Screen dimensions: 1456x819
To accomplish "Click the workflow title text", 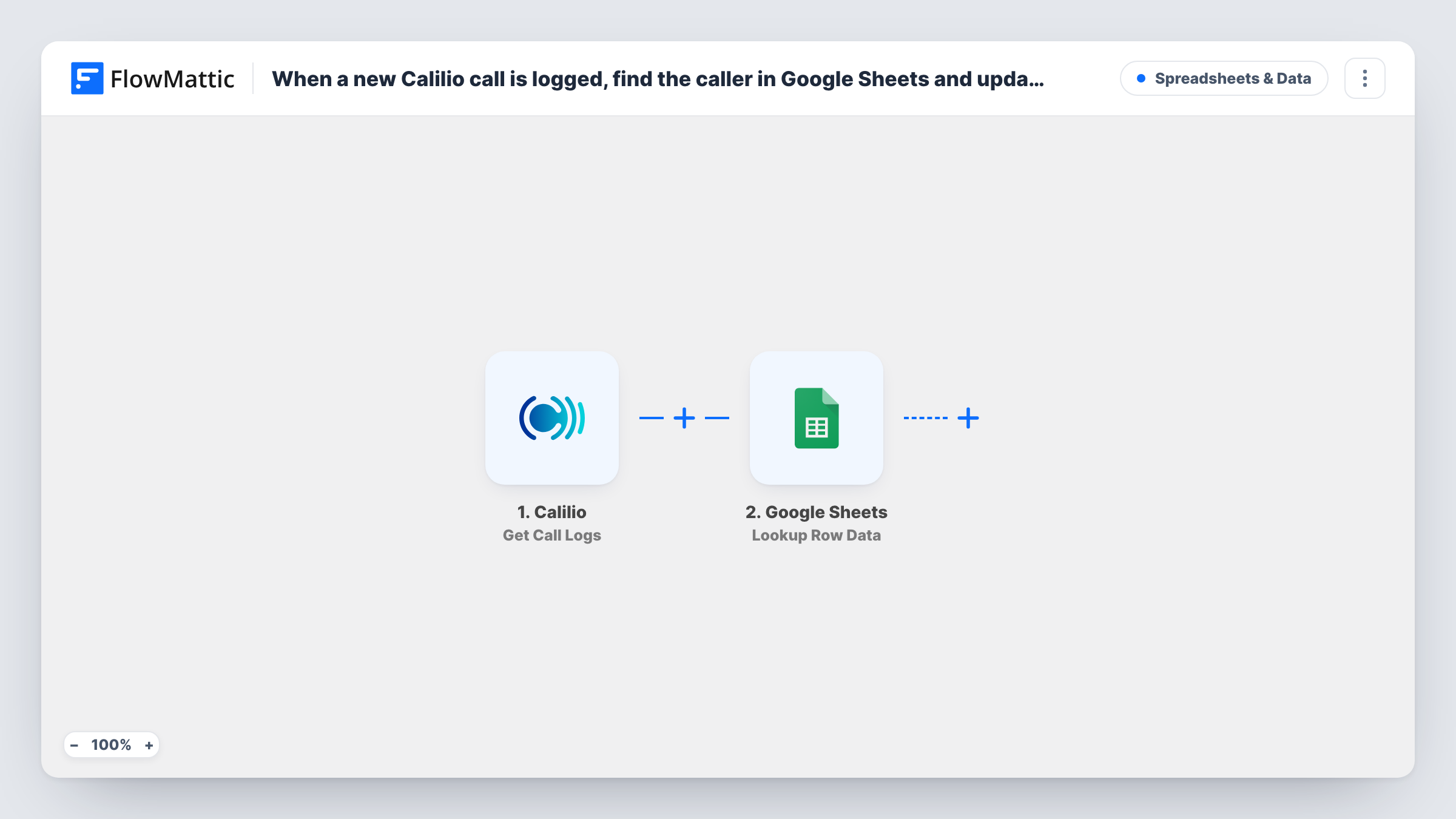I will 658,79.
